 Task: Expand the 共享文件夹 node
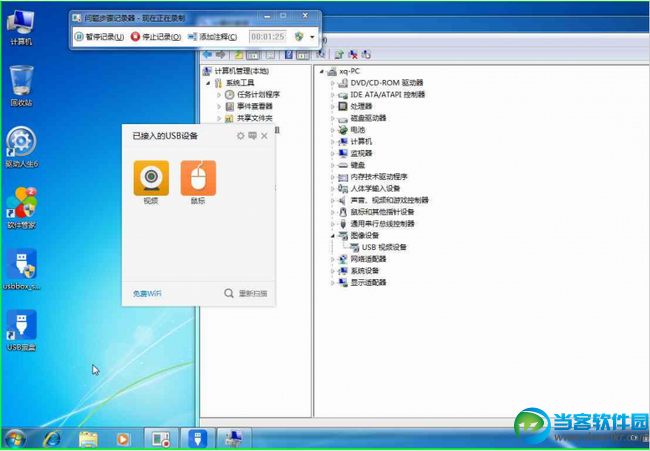coord(219,119)
